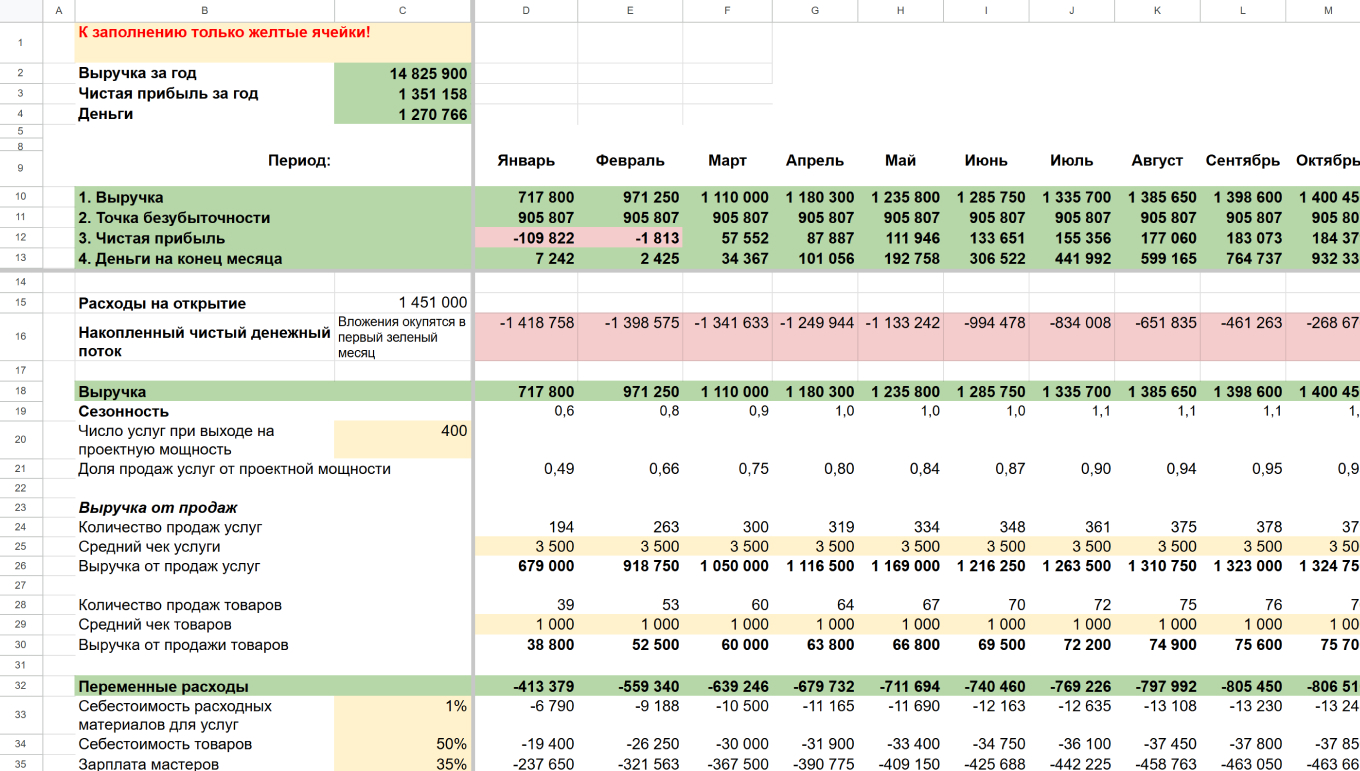Select column A header
The width and height of the screenshot is (1360, 771).
pos(59,10)
